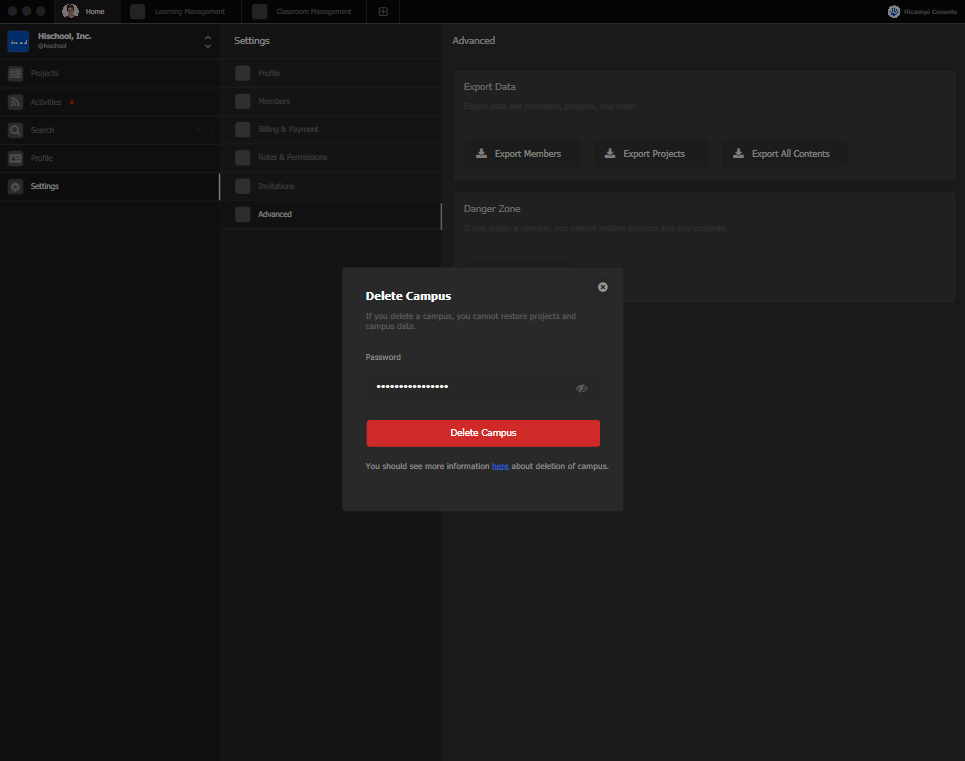The width and height of the screenshot is (965, 761).
Task: Select the Settings gear icon
Action: point(15,187)
